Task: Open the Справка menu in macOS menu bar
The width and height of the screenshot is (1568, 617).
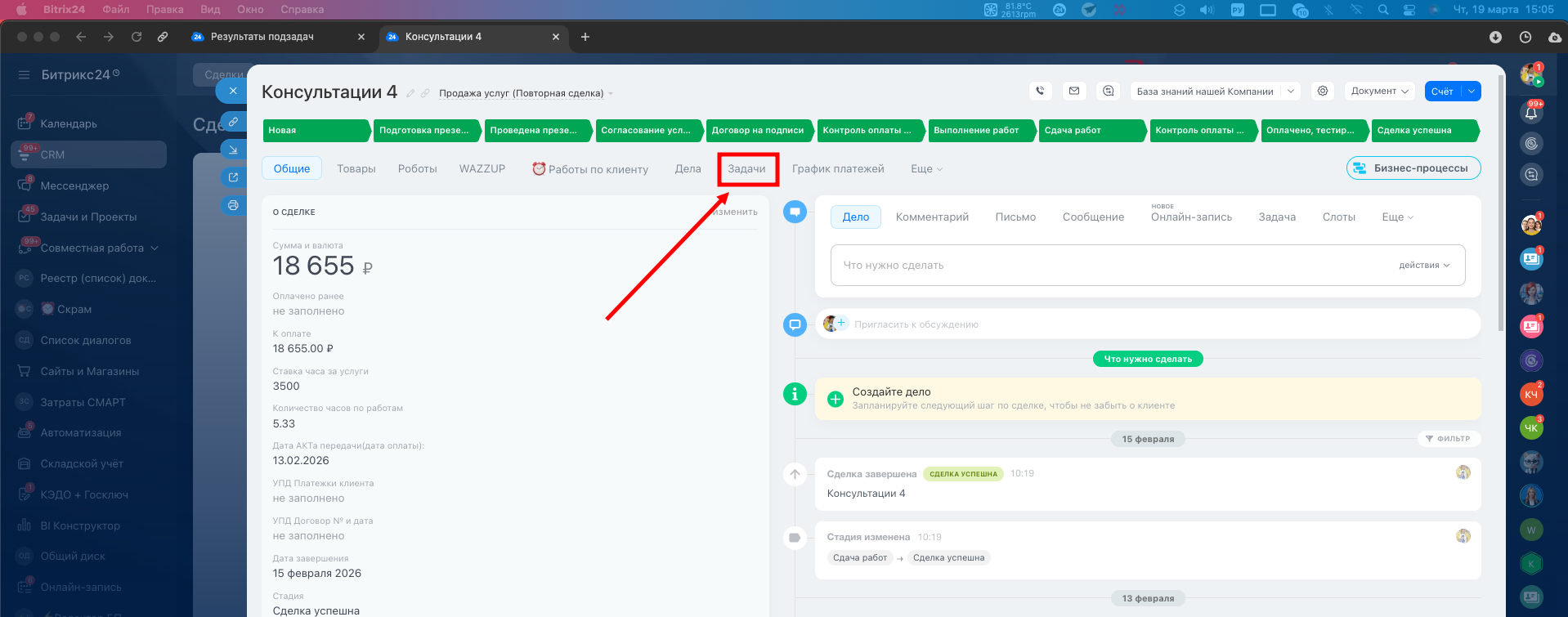Action: 302,10
